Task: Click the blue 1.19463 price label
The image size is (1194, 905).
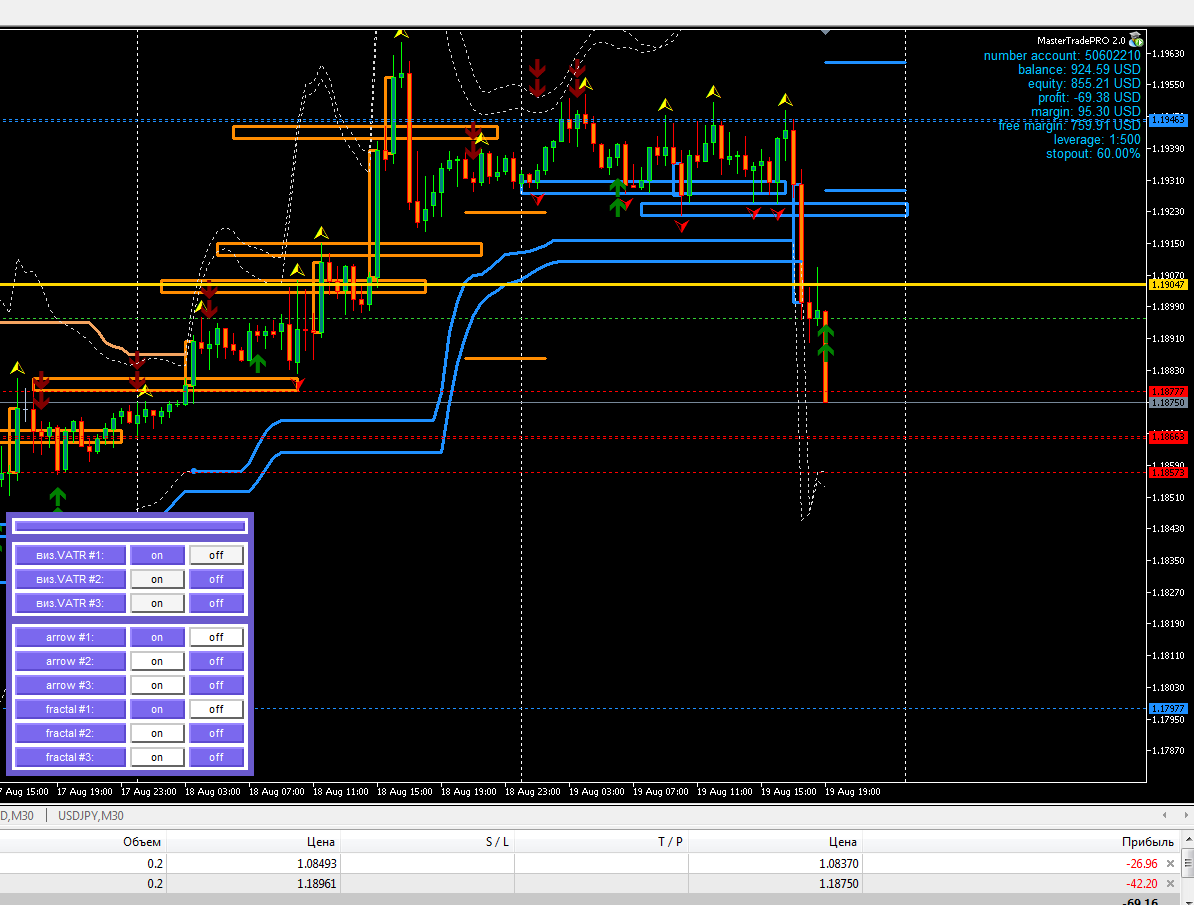Action: 1167,120
